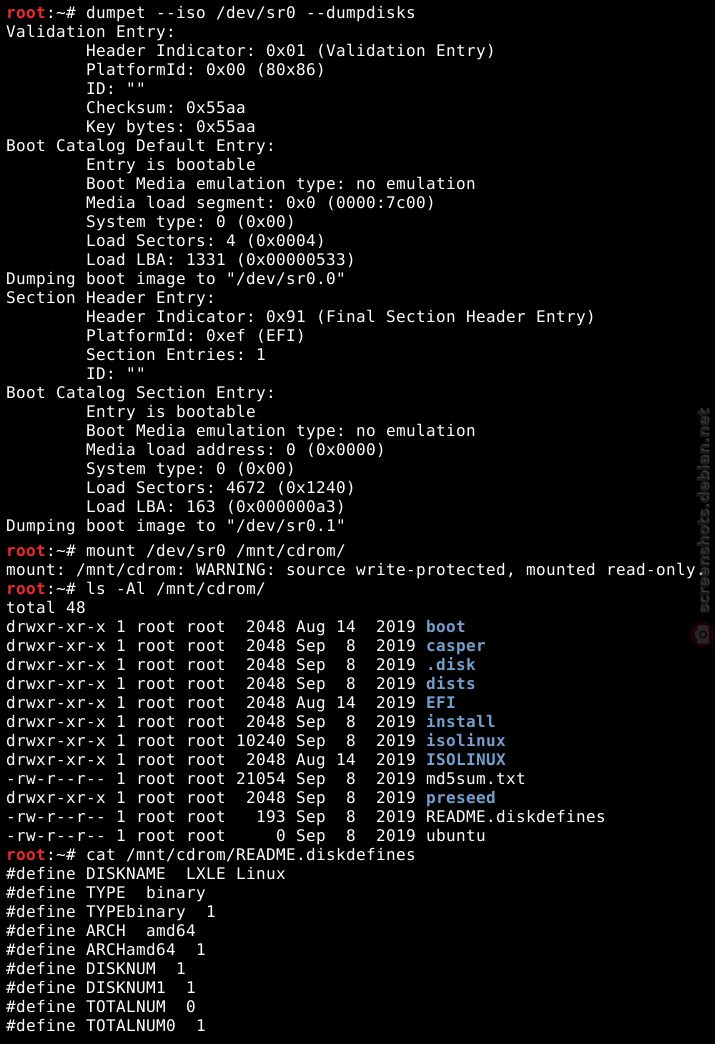Select the dists folder listing
715x1044 pixels.
pyautogui.click(x=451, y=684)
